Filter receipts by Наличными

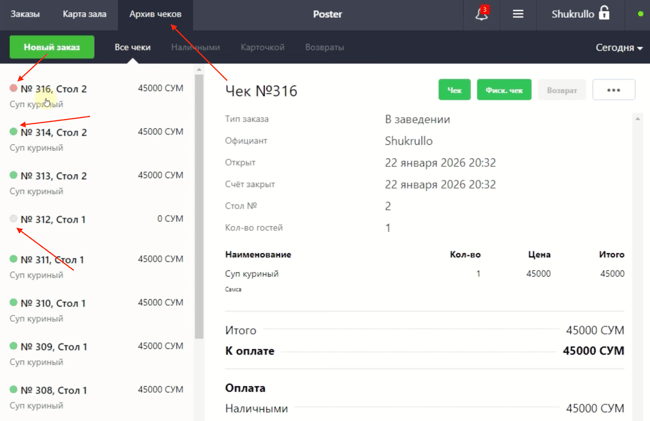tap(195, 48)
